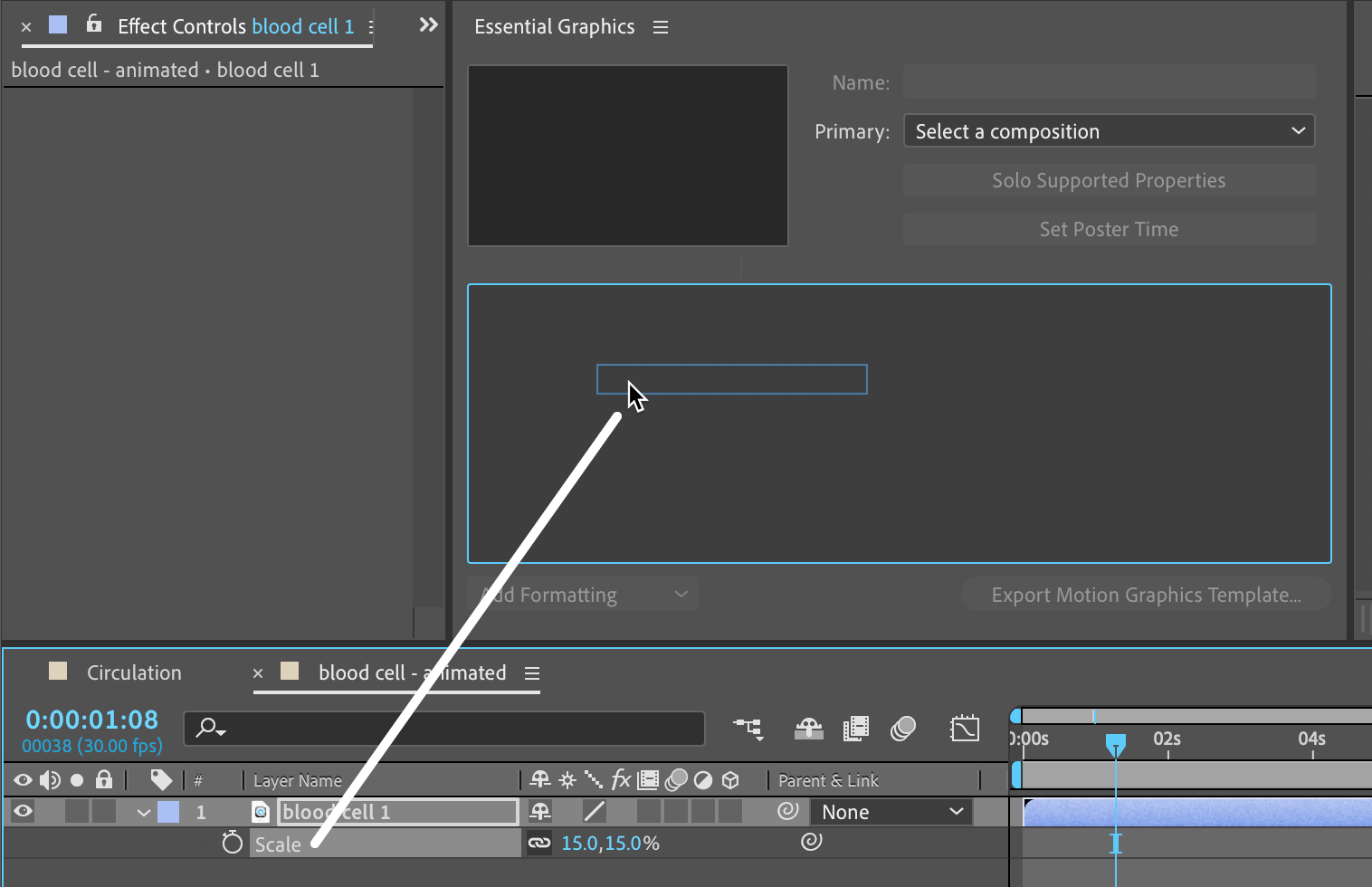Viewport: 1372px width, 887px height.
Task: Open the Essential Graphics panel menu
Action: (x=661, y=27)
